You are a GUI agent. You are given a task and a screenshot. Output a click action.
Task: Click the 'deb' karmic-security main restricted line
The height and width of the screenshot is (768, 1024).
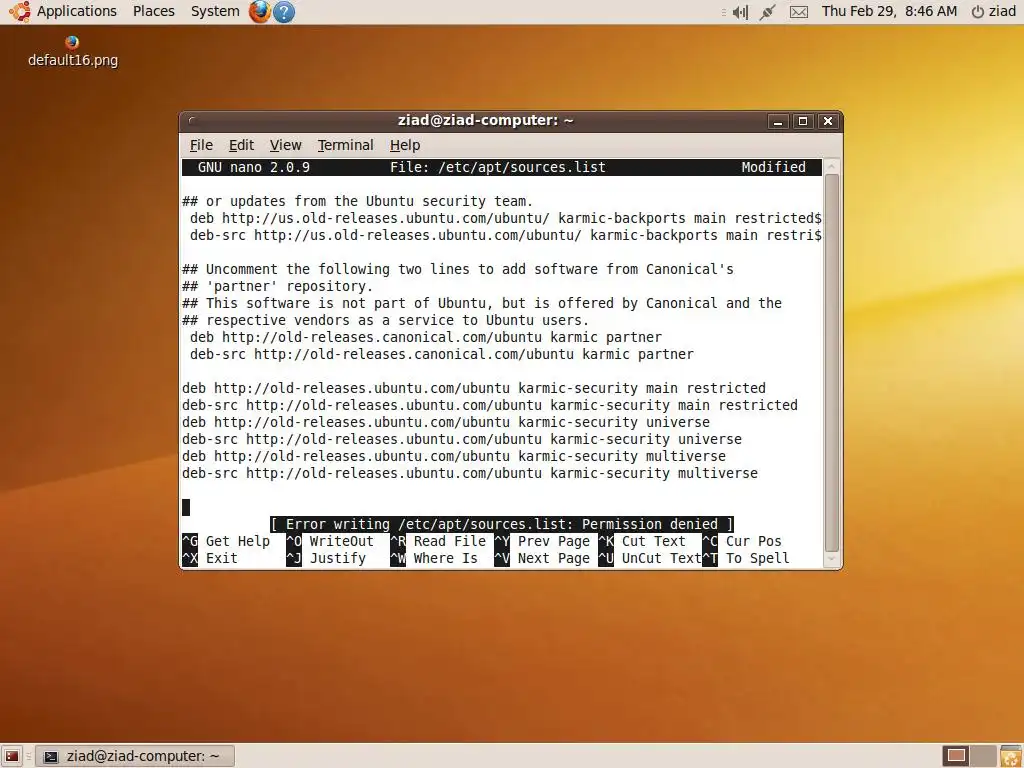pos(474,389)
